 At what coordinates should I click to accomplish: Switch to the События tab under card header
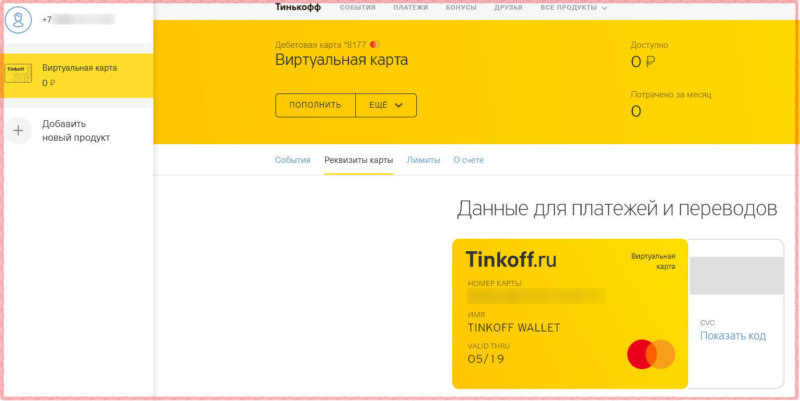(292, 160)
